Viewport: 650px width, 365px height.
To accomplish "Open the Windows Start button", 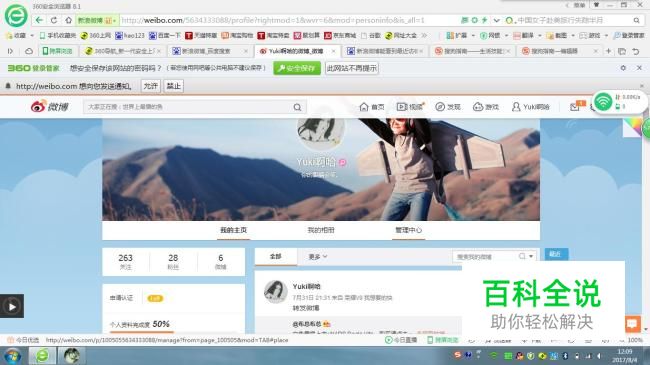I will tap(12, 356).
